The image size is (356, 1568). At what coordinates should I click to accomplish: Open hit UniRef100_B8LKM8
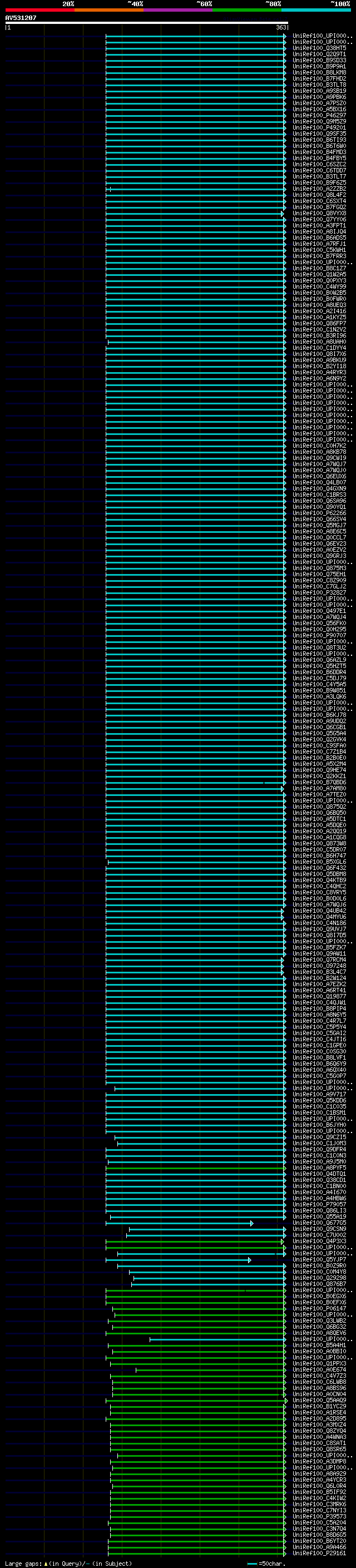pyautogui.click(x=319, y=72)
